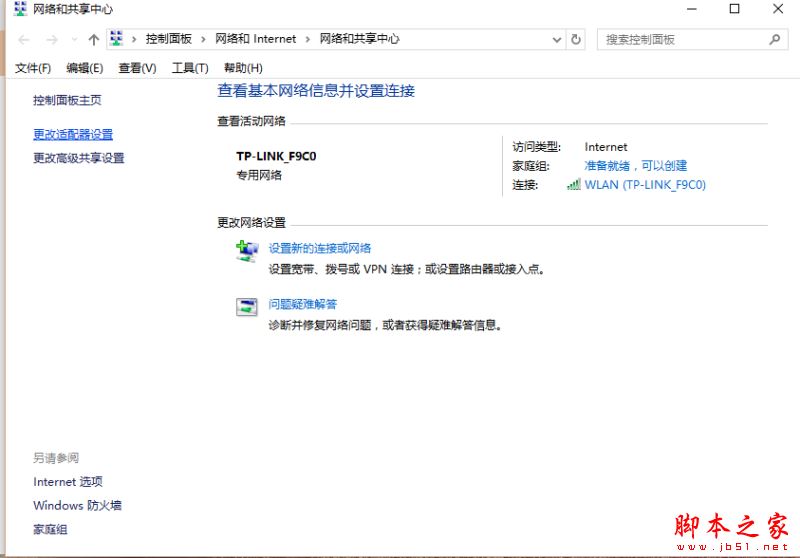
Task: Open 更改高级共享设置 link
Action: (79, 158)
